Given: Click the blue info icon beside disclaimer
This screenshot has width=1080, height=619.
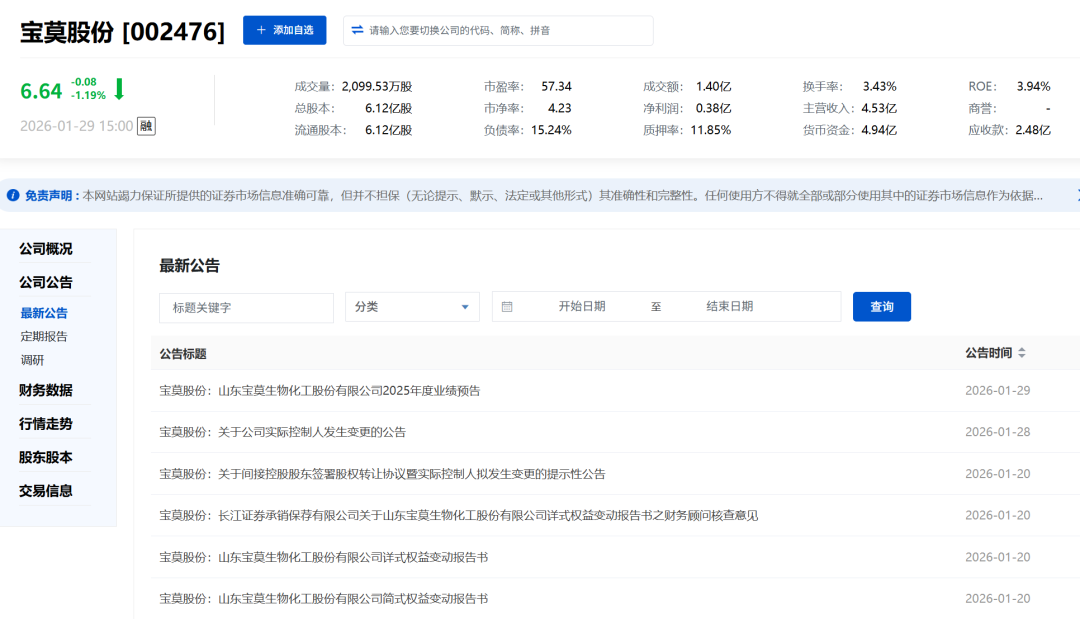Looking at the screenshot, I should pyautogui.click(x=13, y=195).
